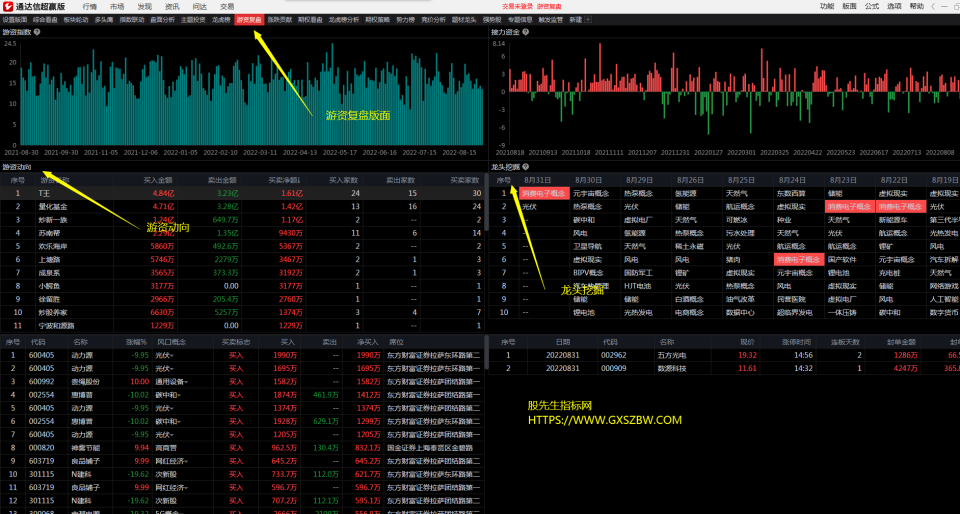This screenshot has height=514, width=960.
Task: Open the 公式 menu
Action: coord(872,6)
